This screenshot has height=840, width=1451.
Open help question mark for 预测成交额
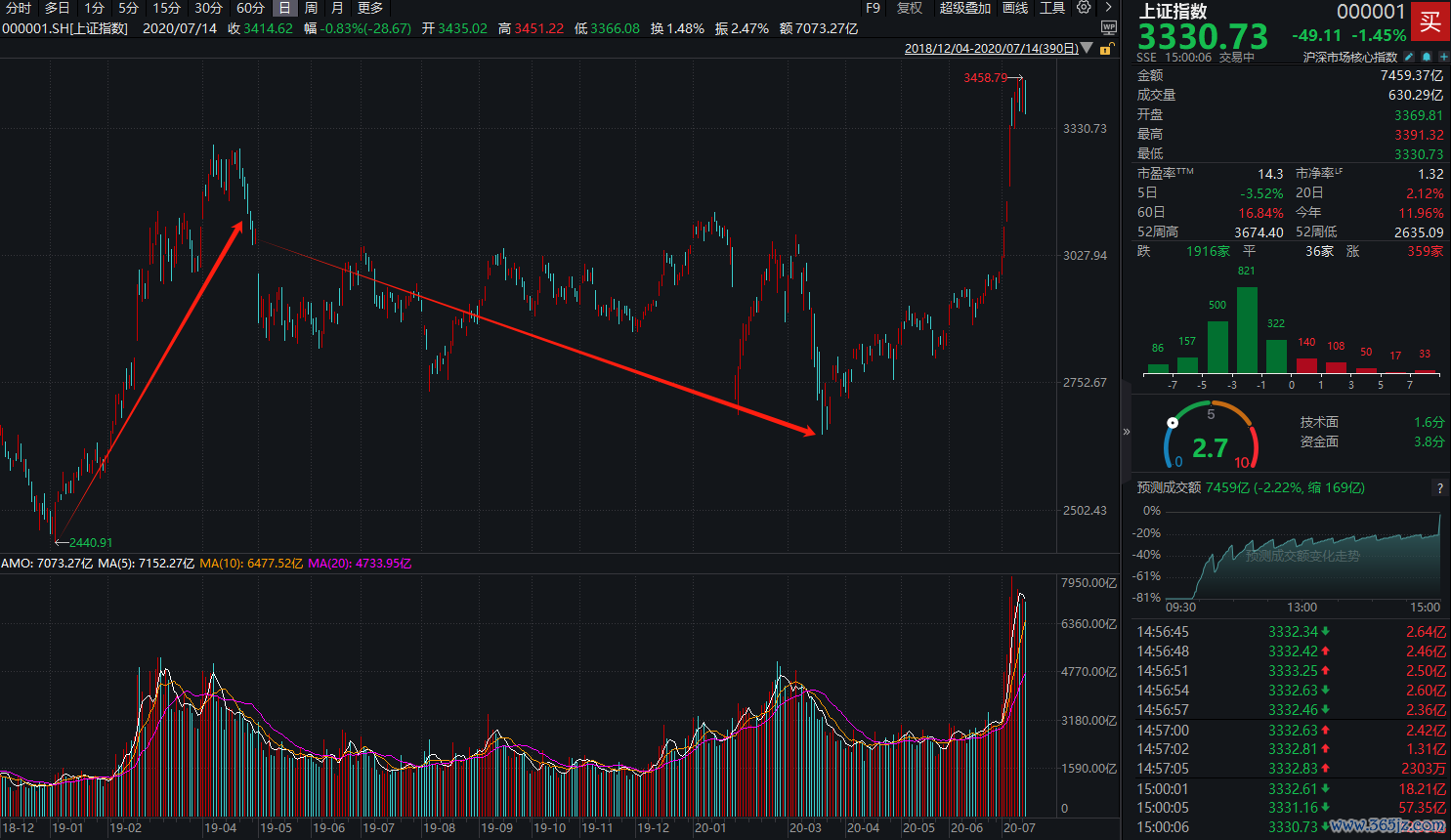(1439, 487)
